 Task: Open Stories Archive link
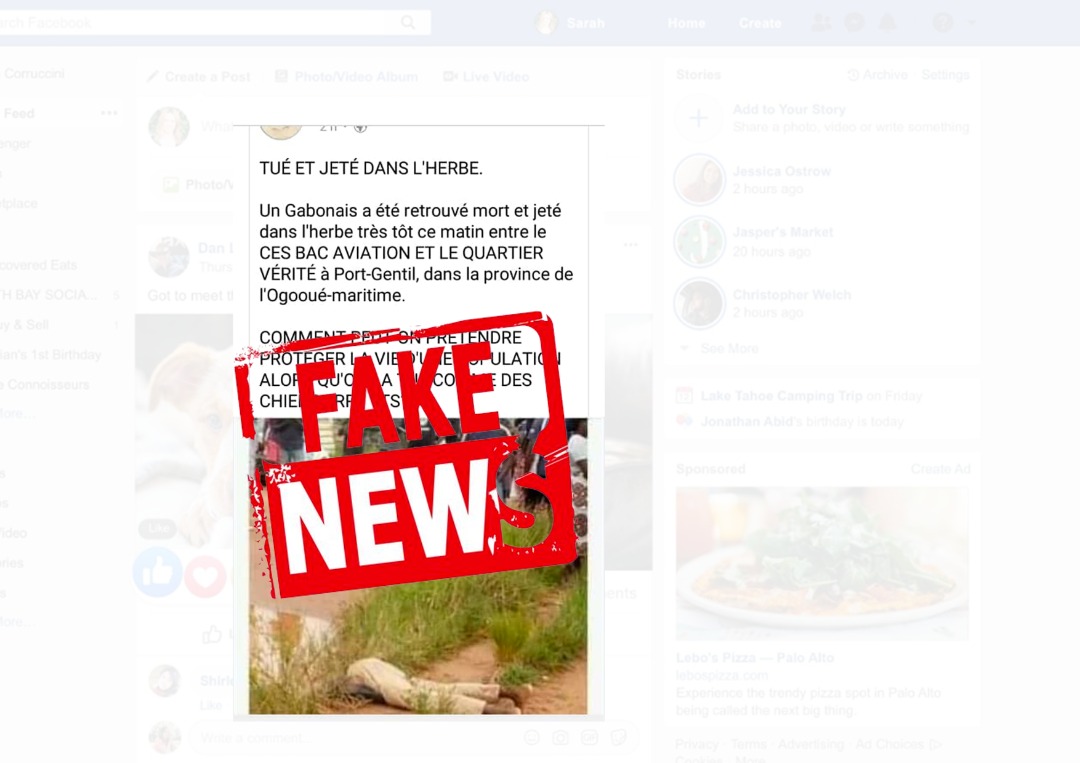[x=877, y=74]
